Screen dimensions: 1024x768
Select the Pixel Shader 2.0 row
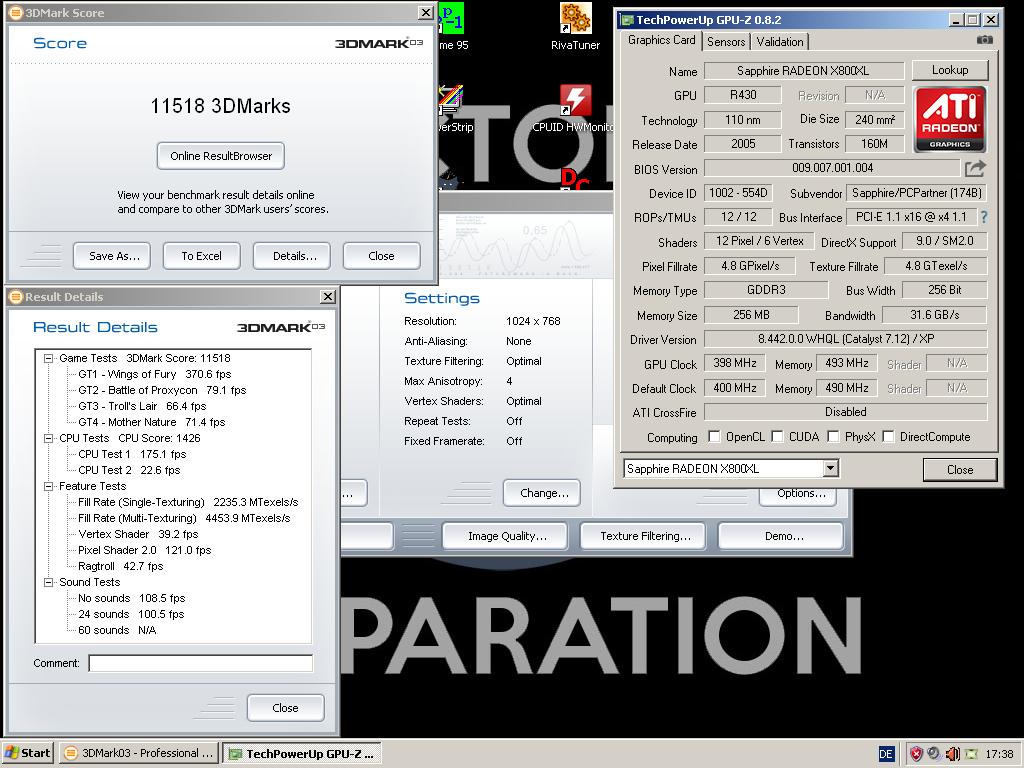tap(144, 550)
